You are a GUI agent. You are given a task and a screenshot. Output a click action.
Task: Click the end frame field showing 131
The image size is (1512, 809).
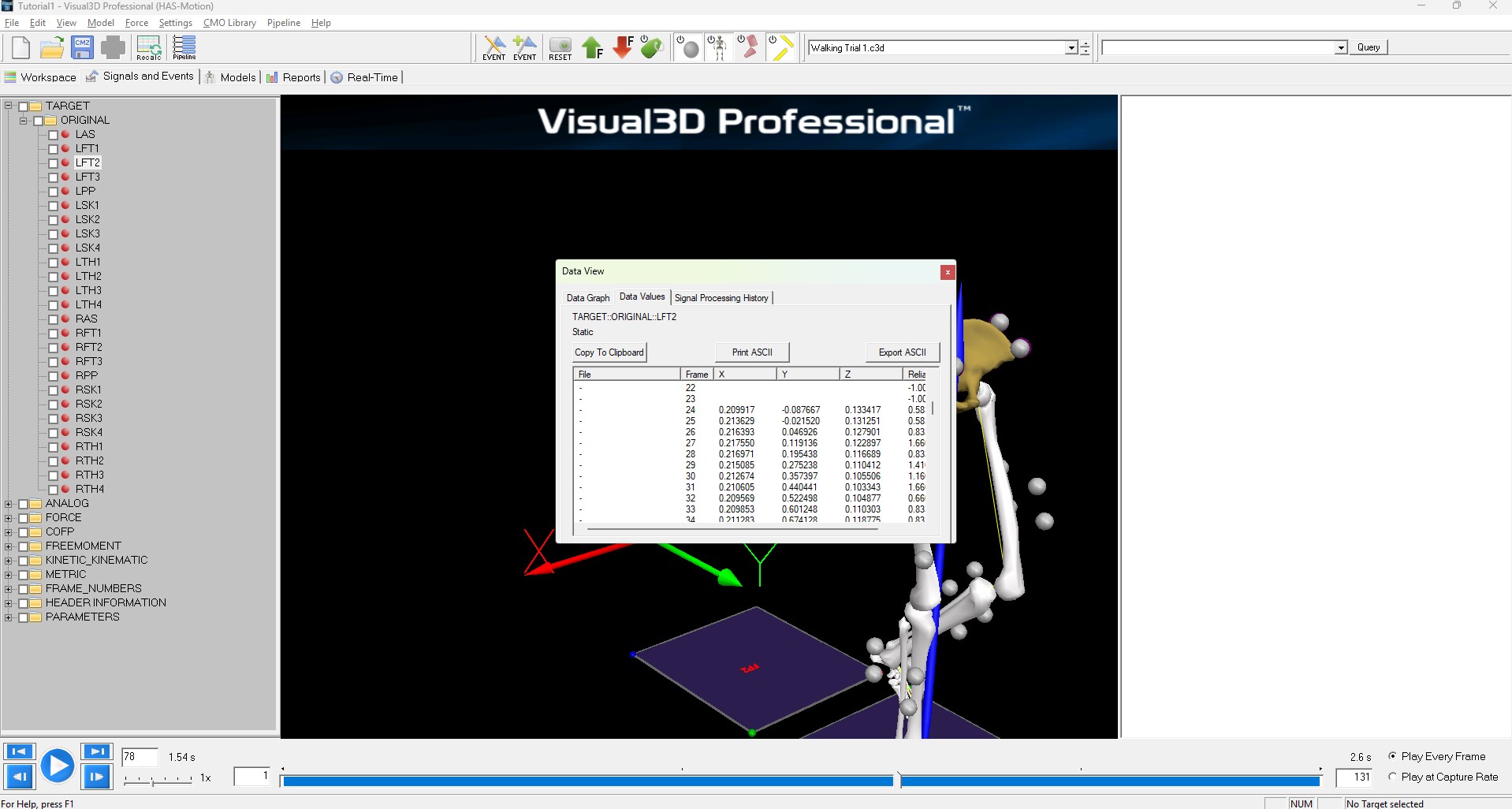pos(1355,777)
